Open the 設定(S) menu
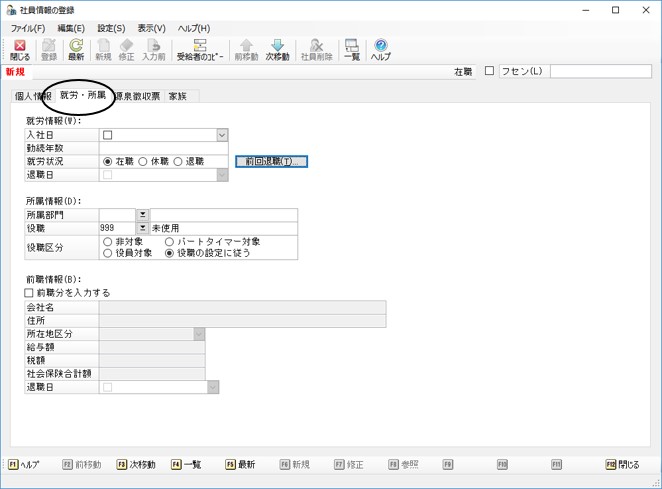 [111, 28]
